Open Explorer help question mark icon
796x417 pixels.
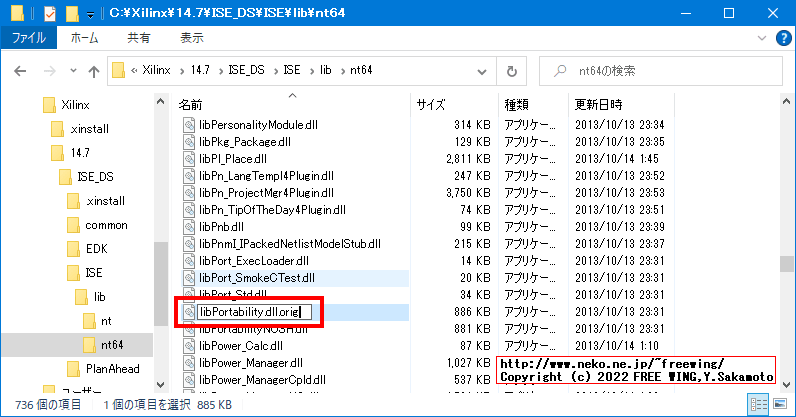783,38
